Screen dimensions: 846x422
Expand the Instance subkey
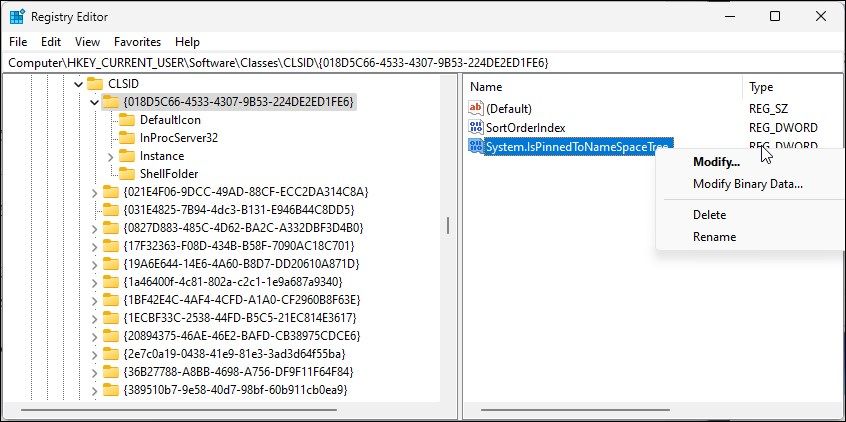click(x=111, y=156)
